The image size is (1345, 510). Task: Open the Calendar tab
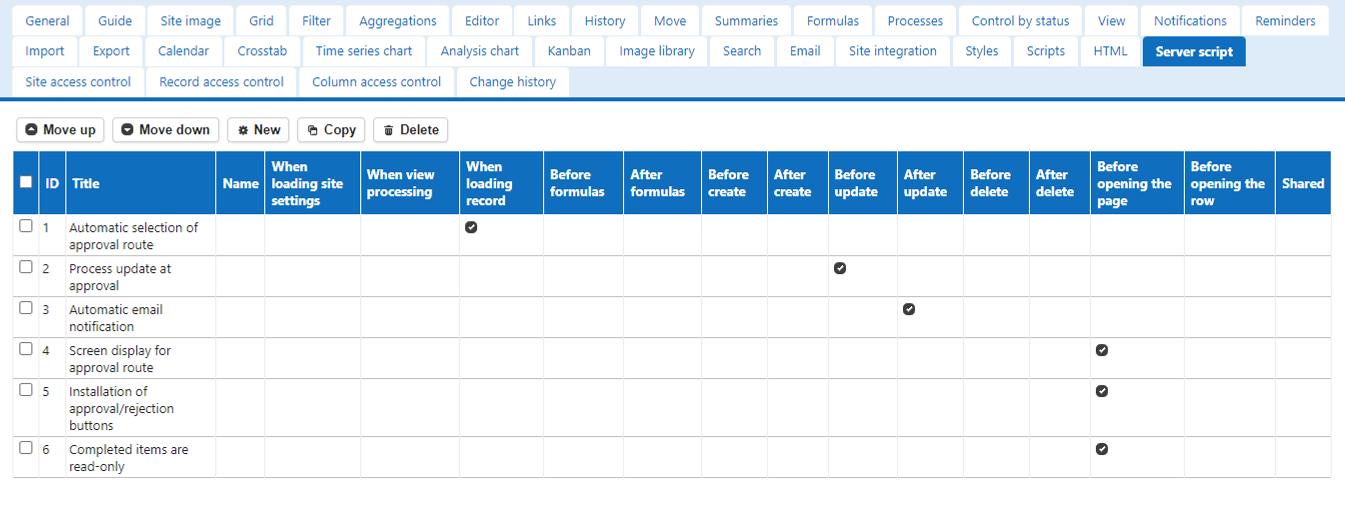pyautogui.click(x=184, y=51)
